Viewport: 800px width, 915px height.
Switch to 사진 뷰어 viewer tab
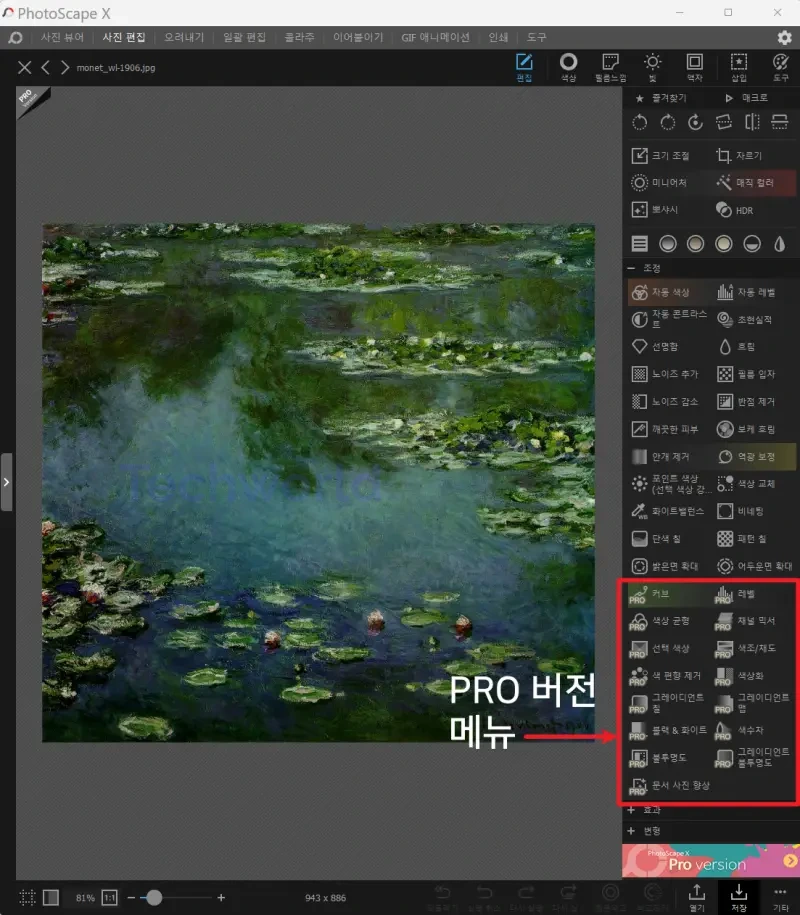point(62,37)
